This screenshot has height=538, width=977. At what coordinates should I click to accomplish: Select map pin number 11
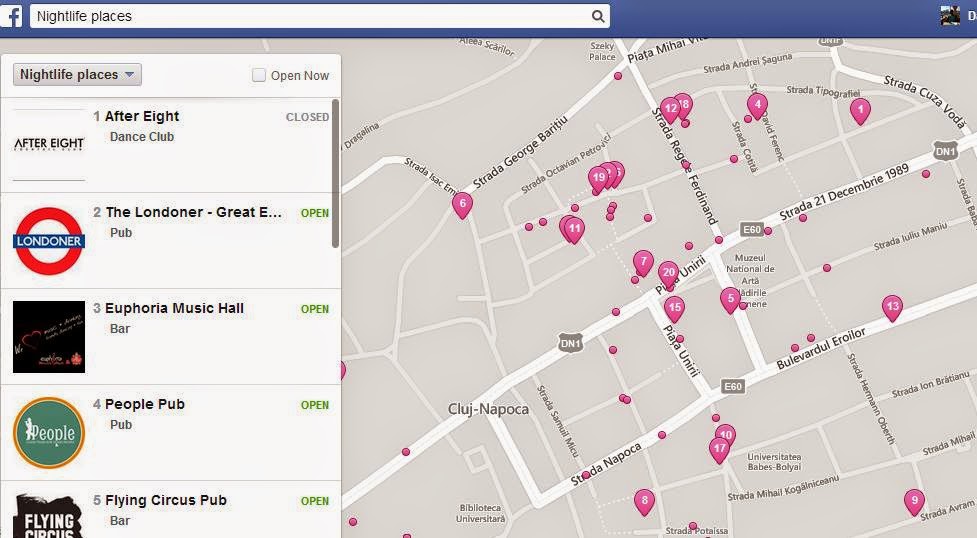pos(574,230)
